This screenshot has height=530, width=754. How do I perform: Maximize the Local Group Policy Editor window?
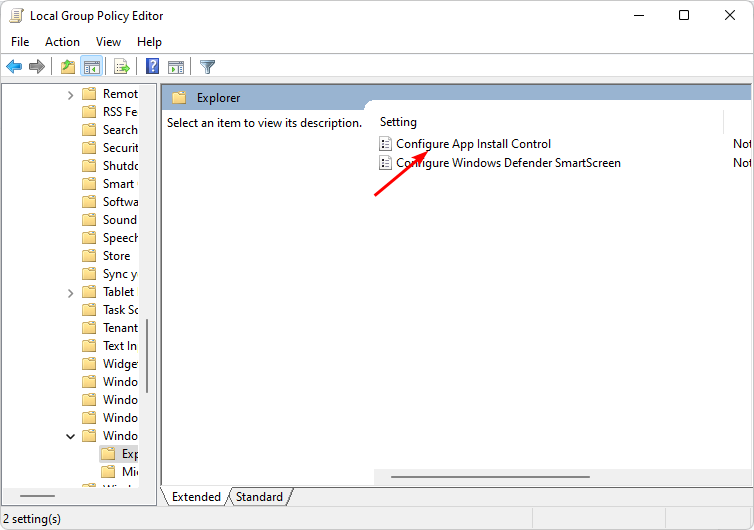[683, 15]
